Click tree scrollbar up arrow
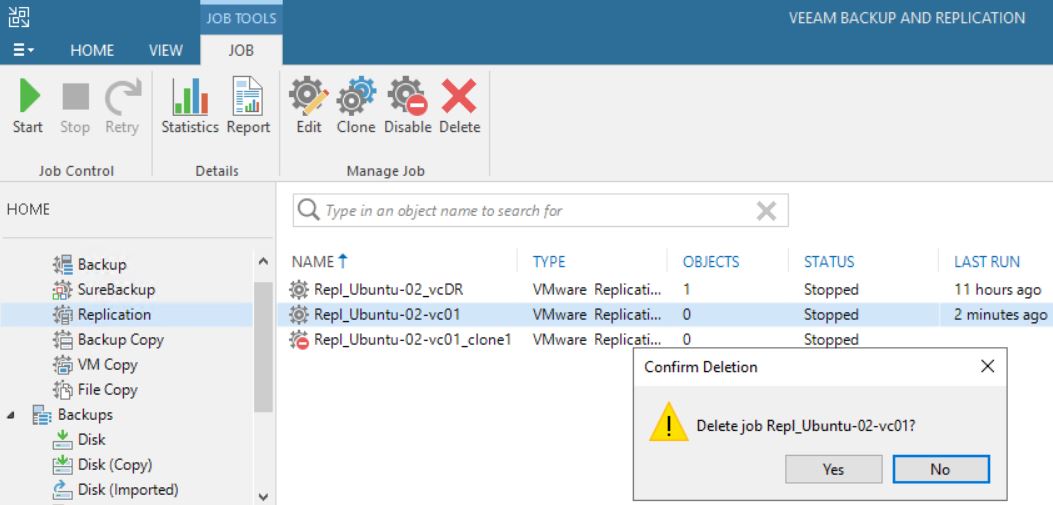This screenshot has height=505, width=1053. (x=263, y=261)
